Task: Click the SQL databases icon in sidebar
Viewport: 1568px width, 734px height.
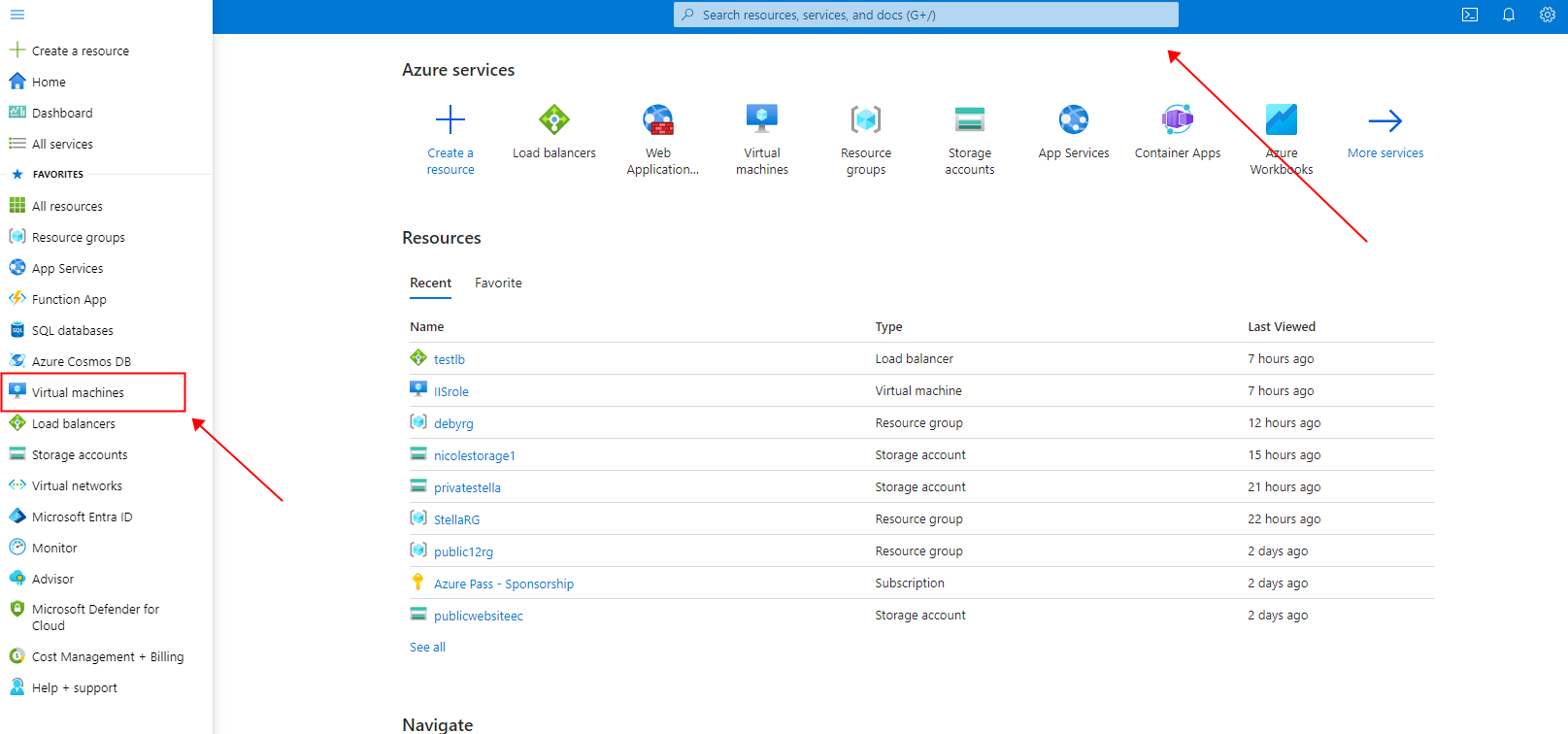Action: (17, 330)
